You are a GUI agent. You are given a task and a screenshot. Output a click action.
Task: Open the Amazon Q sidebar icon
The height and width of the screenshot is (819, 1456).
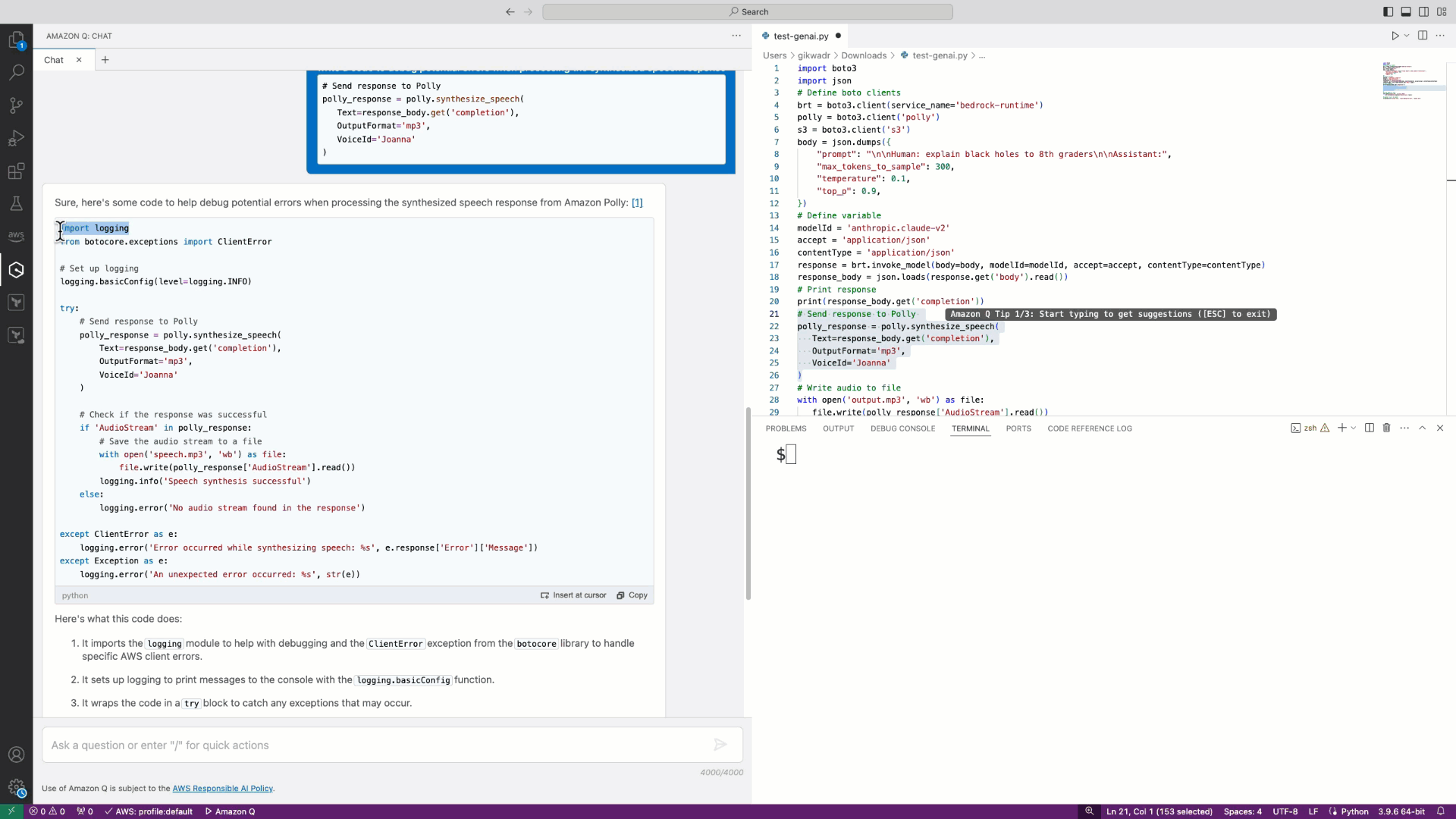coord(17,269)
